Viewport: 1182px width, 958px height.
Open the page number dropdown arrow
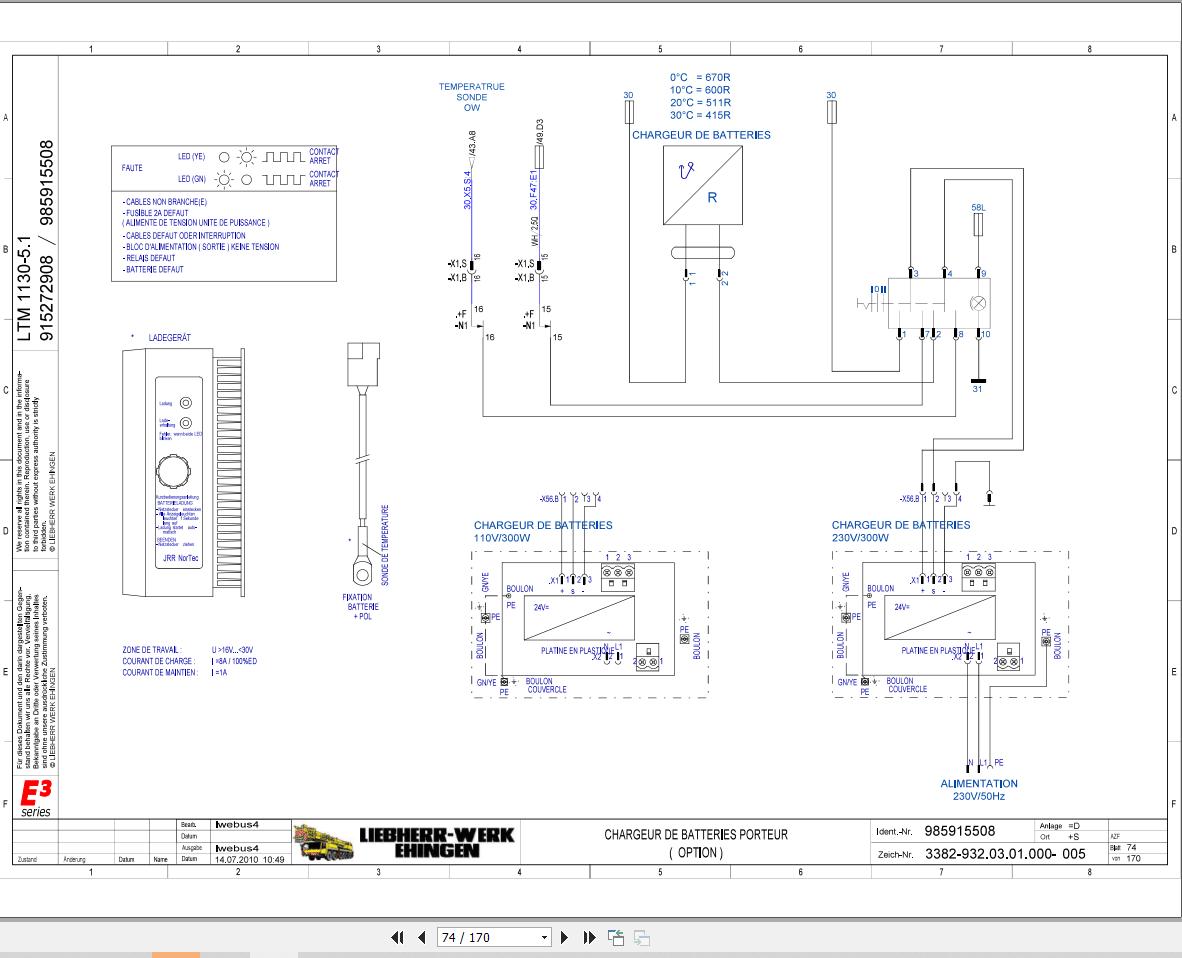click(544, 938)
